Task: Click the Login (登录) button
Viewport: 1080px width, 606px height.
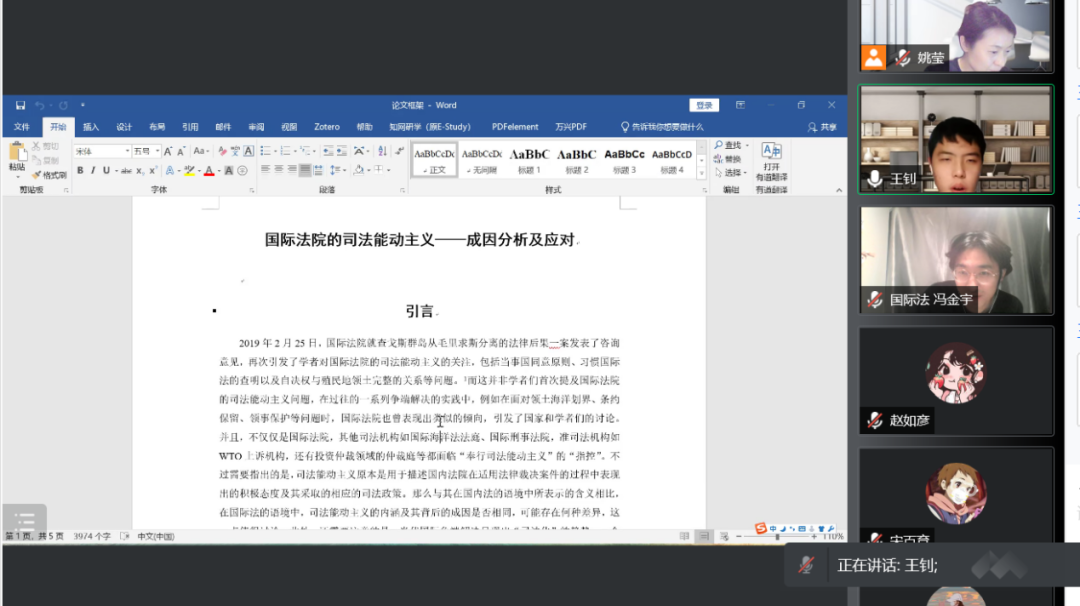Action: point(704,105)
